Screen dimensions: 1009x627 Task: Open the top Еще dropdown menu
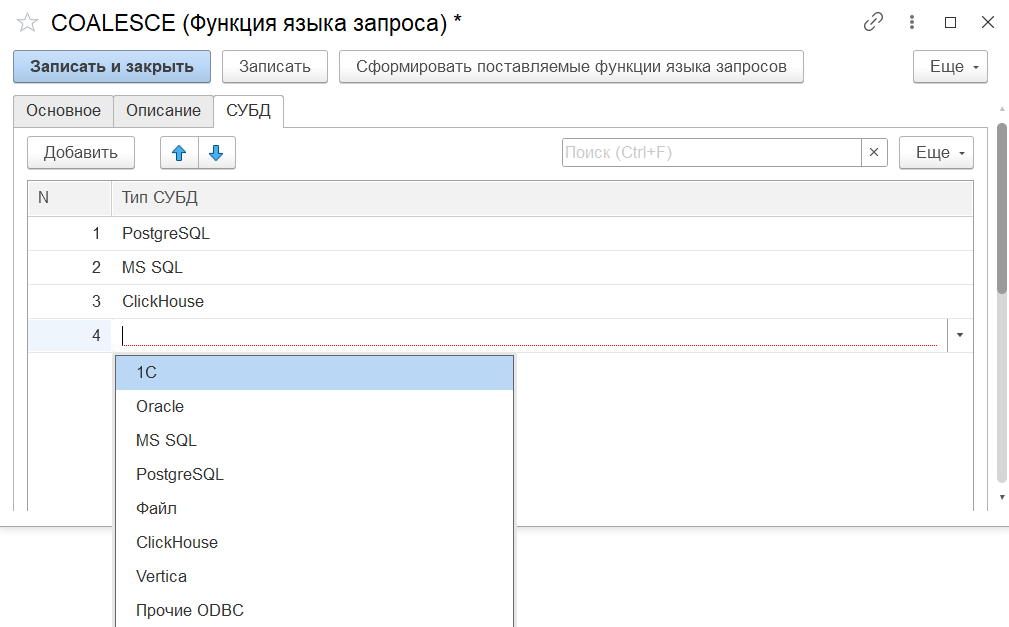click(950, 67)
